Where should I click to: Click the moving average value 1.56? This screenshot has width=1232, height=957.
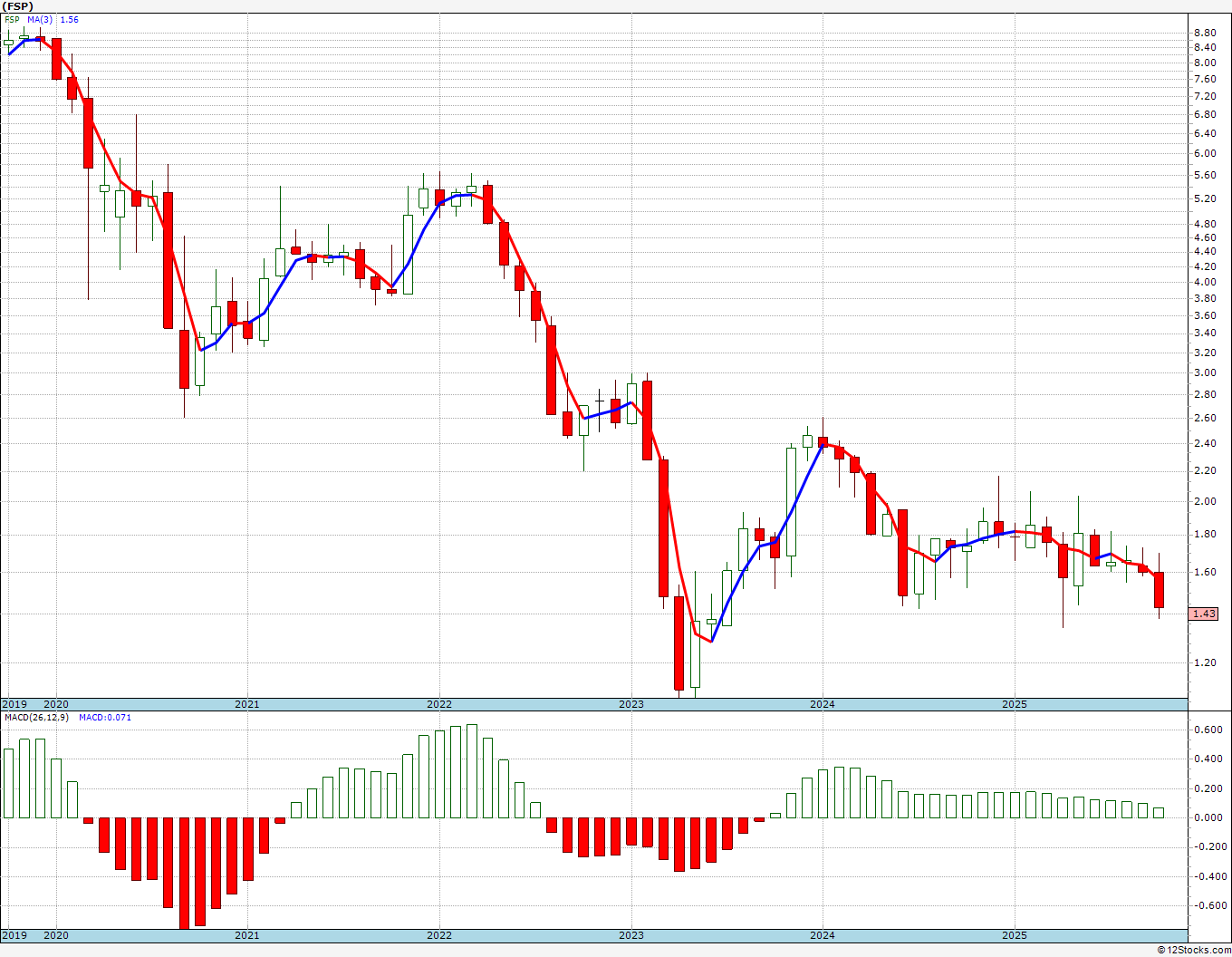(x=69, y=19)
